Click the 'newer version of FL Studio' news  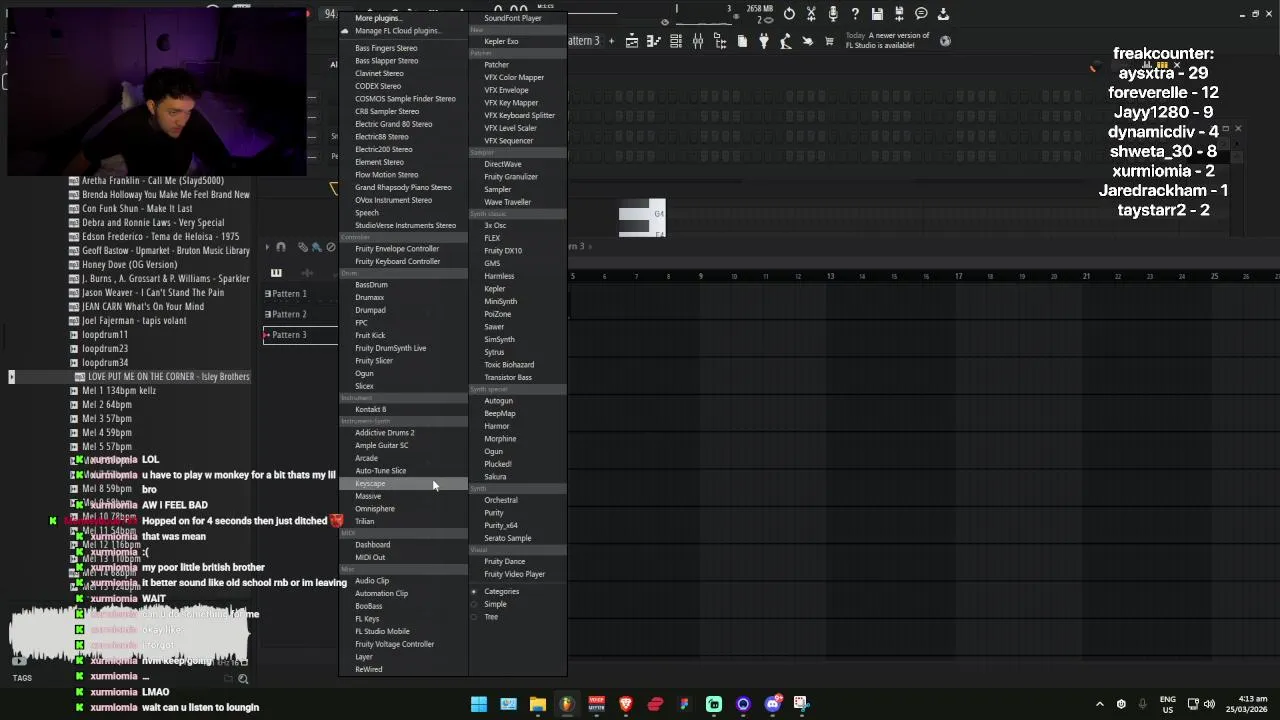[887, 40]
